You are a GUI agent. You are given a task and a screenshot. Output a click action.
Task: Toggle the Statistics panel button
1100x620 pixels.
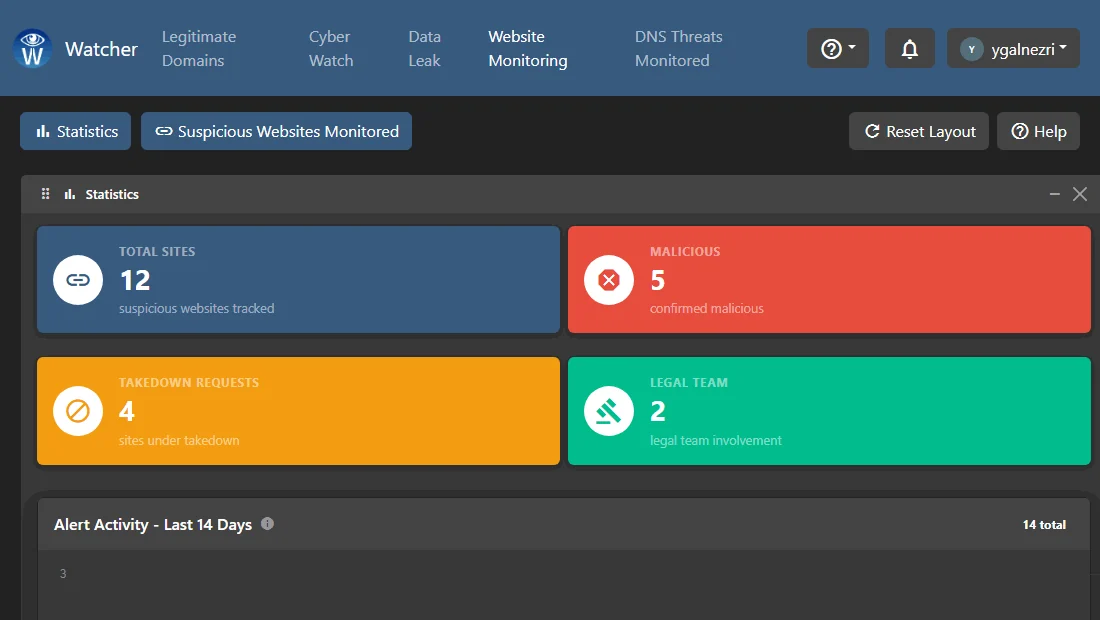tap(75, 131)
